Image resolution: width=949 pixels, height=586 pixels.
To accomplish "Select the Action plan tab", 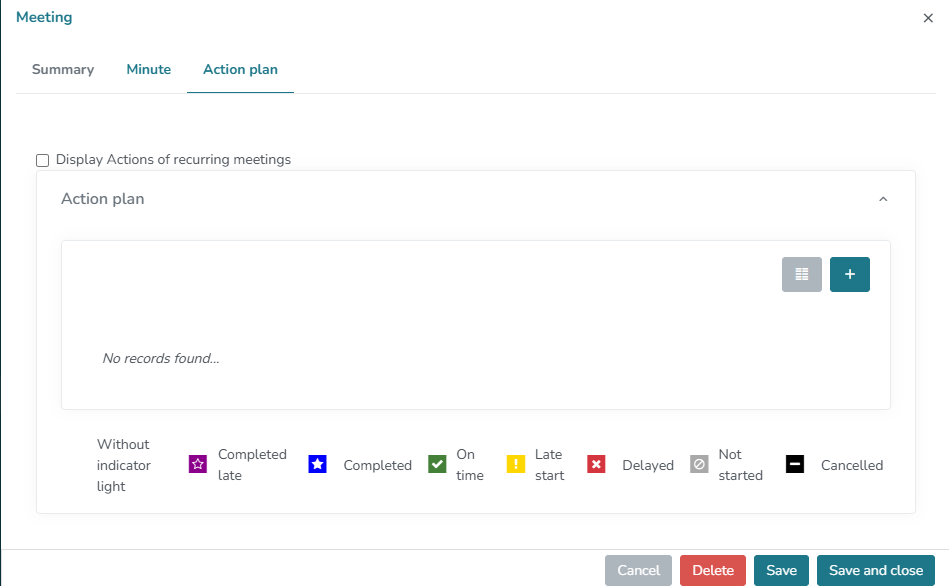I will [240, 70].
